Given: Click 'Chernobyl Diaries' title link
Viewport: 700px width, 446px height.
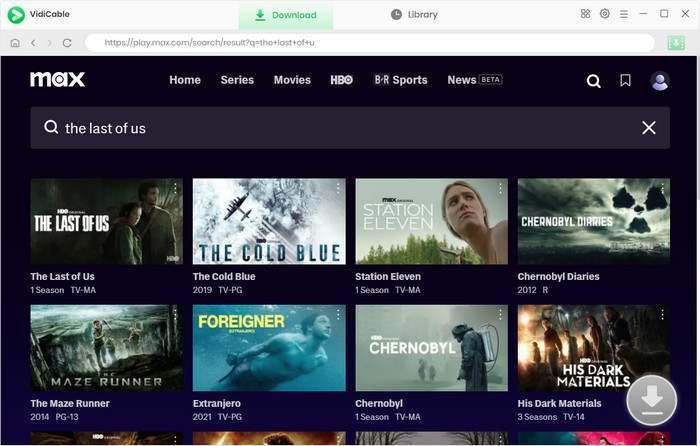Looking at the screenshot, I should (558, 277).
